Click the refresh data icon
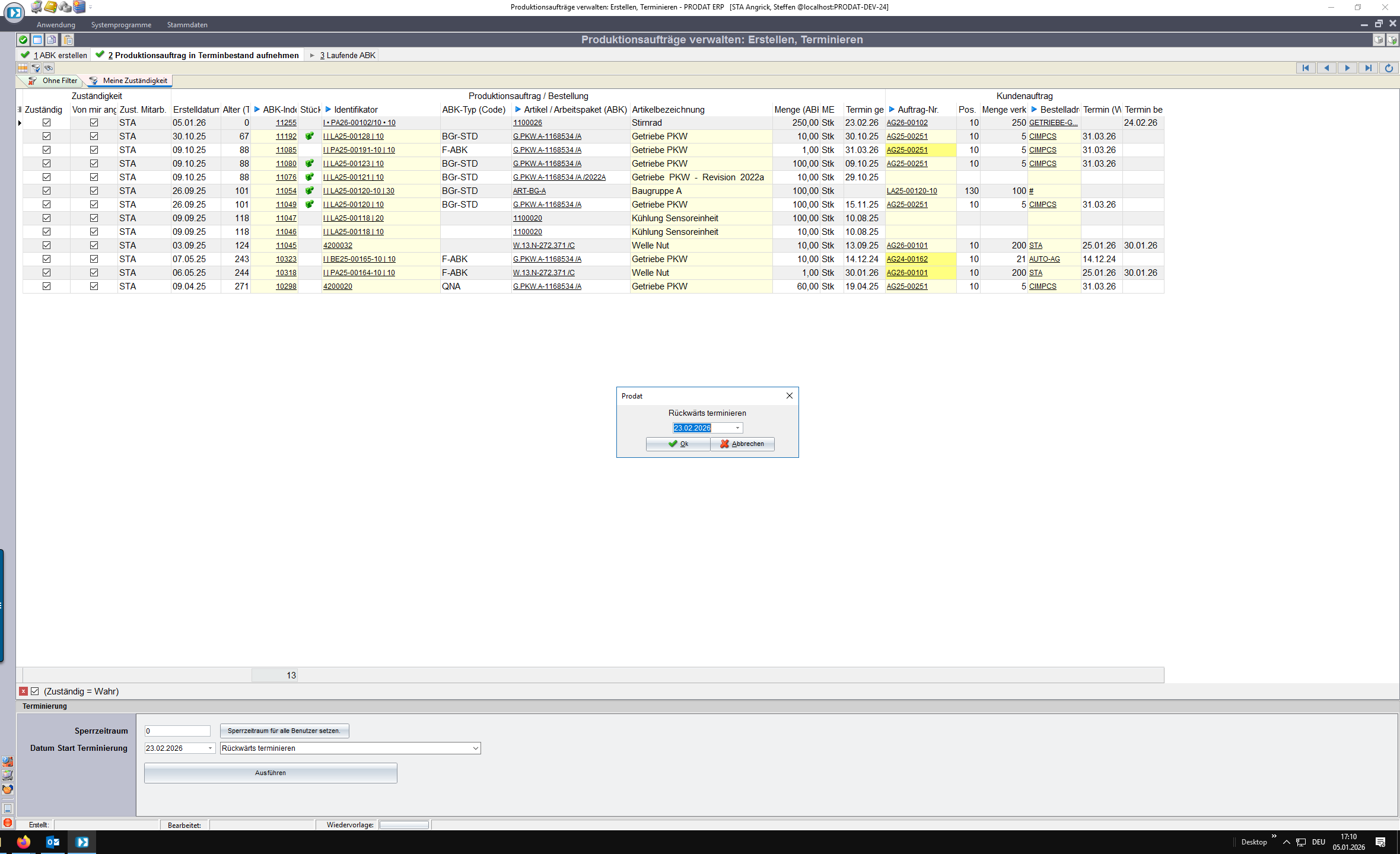Image resolution: width=1400 pixels, height=854 pixels. click(1389, 68)
